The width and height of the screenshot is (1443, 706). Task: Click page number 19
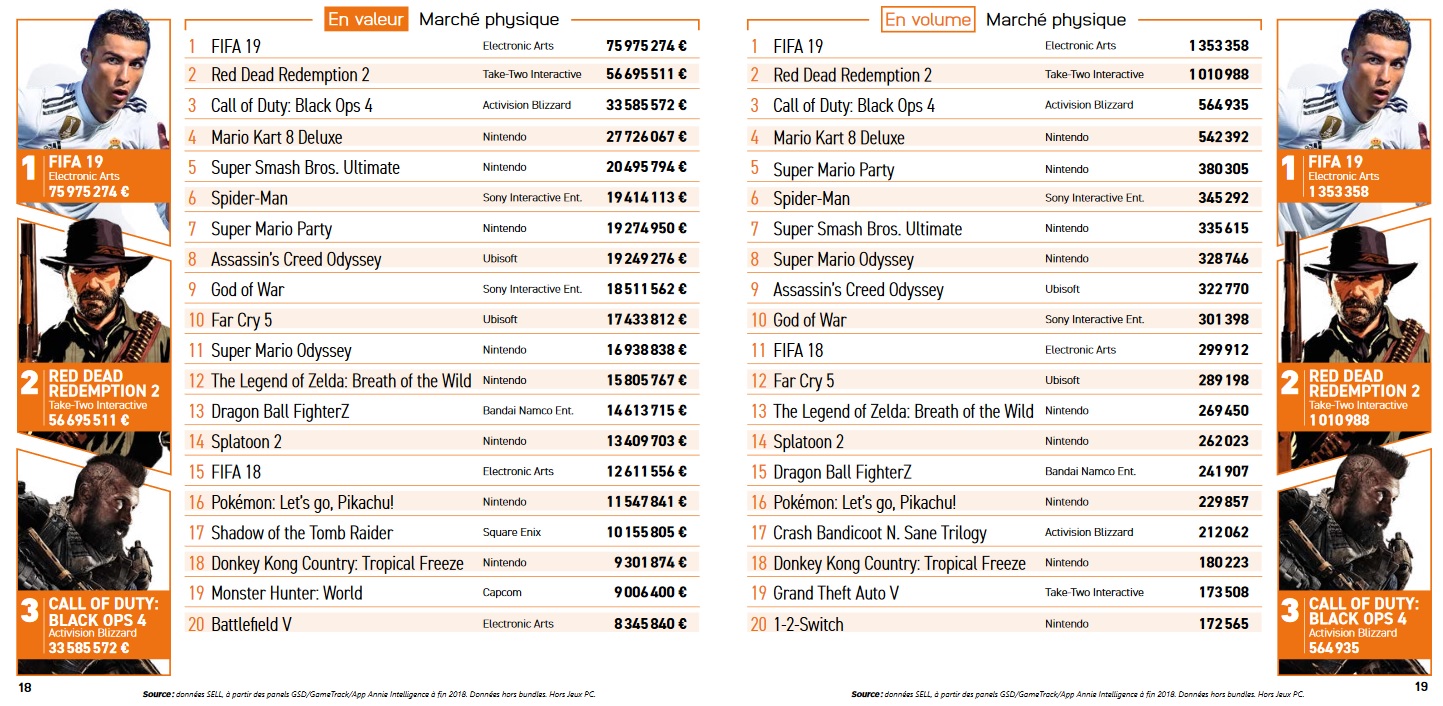[x=1422, y=687]
